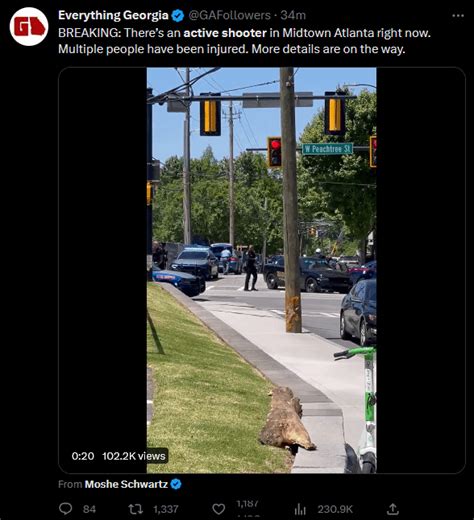Like the post with the heart icon
Screen dimensions: 474x520
(x=219, y=509)
